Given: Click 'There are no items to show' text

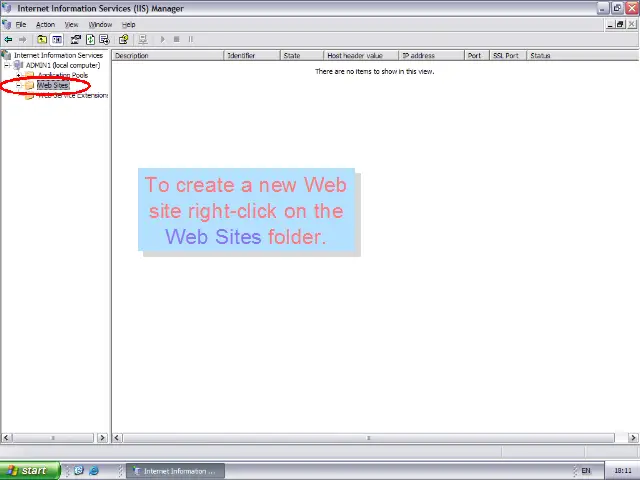Looking at the screenshot, I should [x=374, y=71].
